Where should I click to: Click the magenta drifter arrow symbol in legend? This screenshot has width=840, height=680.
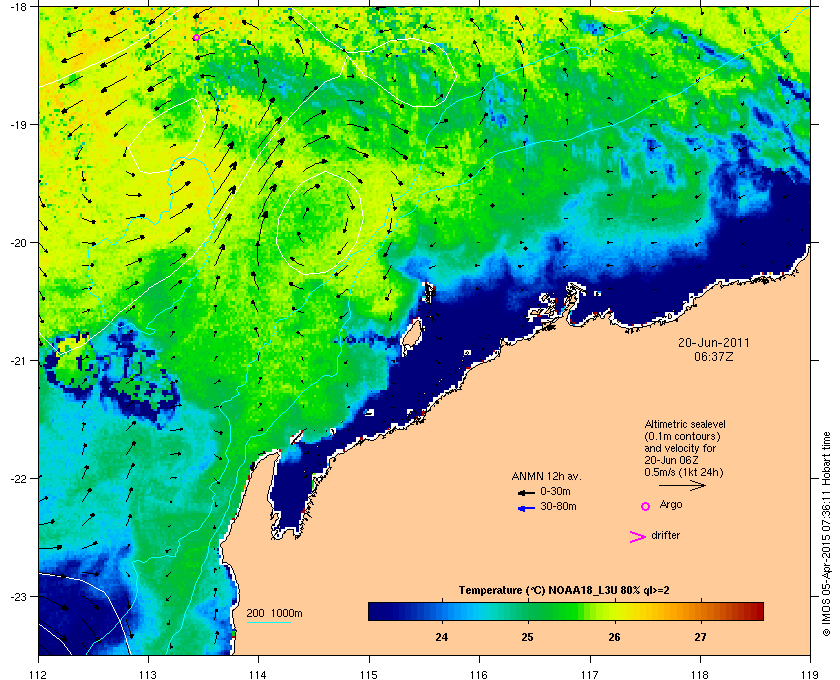[638, 537]
